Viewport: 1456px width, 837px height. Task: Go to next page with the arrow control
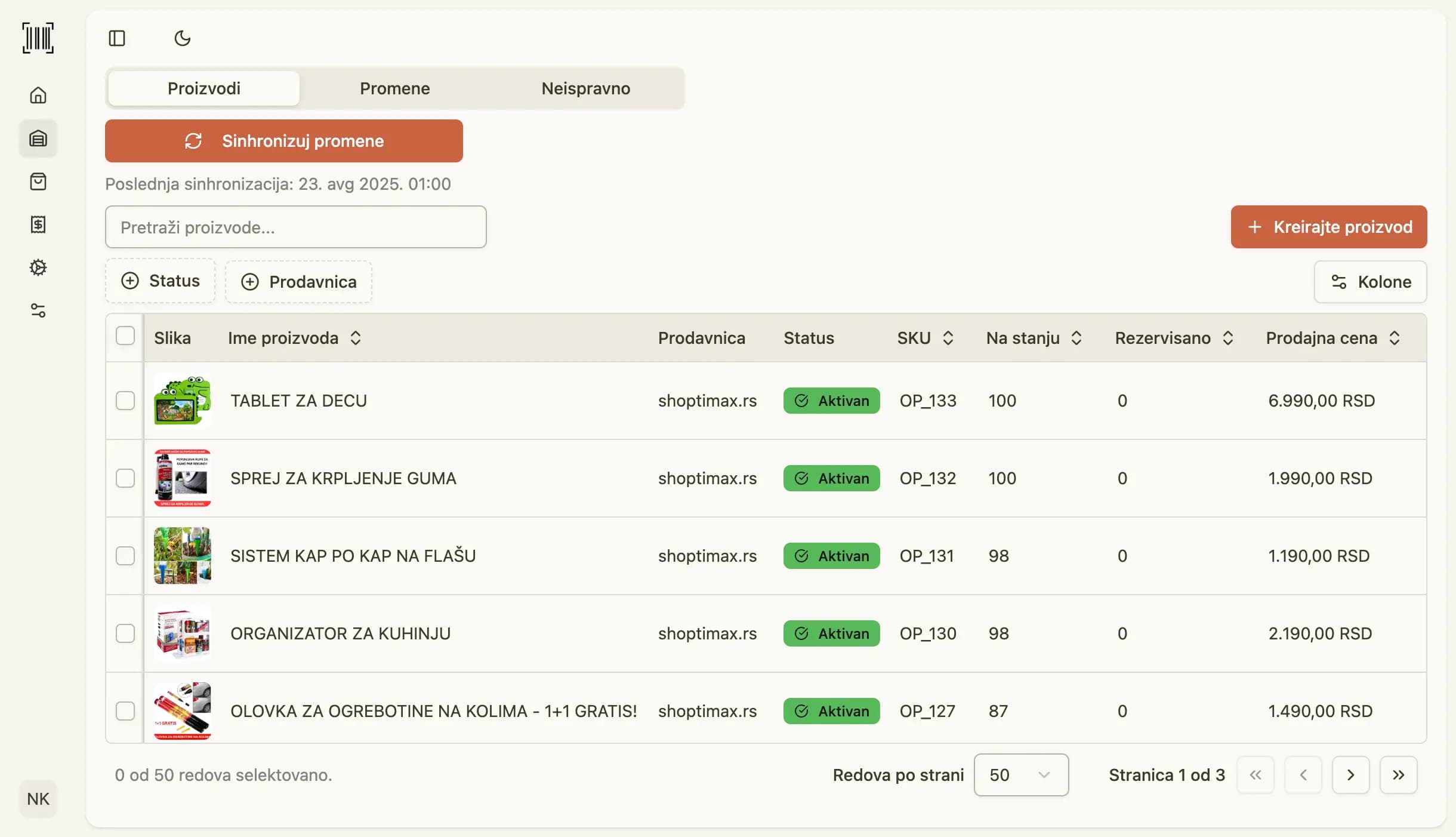tap(1350, 774)
